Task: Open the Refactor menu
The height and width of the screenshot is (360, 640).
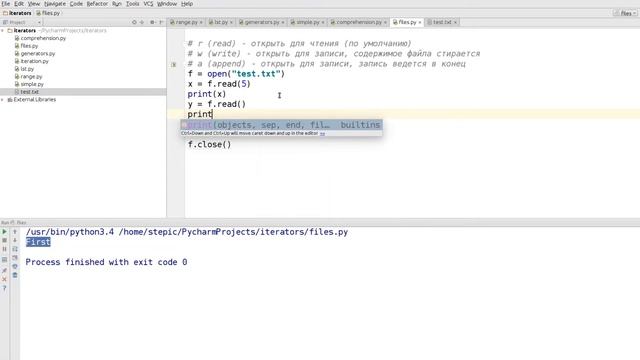Action: click(x=97, y=4)
